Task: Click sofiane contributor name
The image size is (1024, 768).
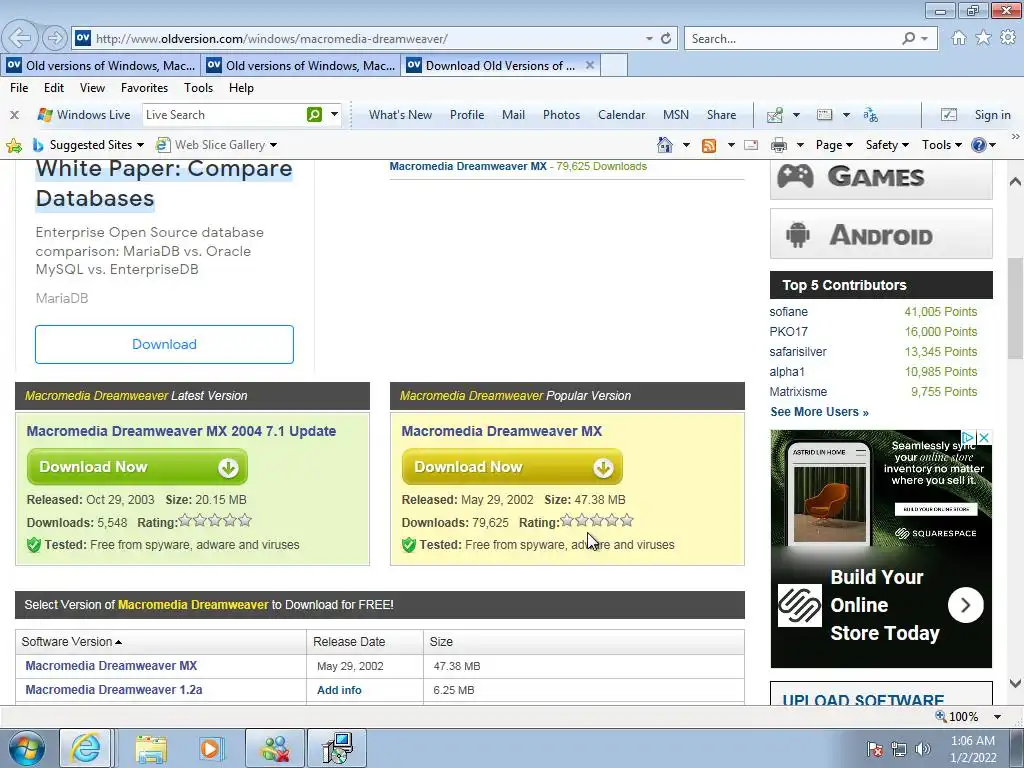Action: (788, 312)
